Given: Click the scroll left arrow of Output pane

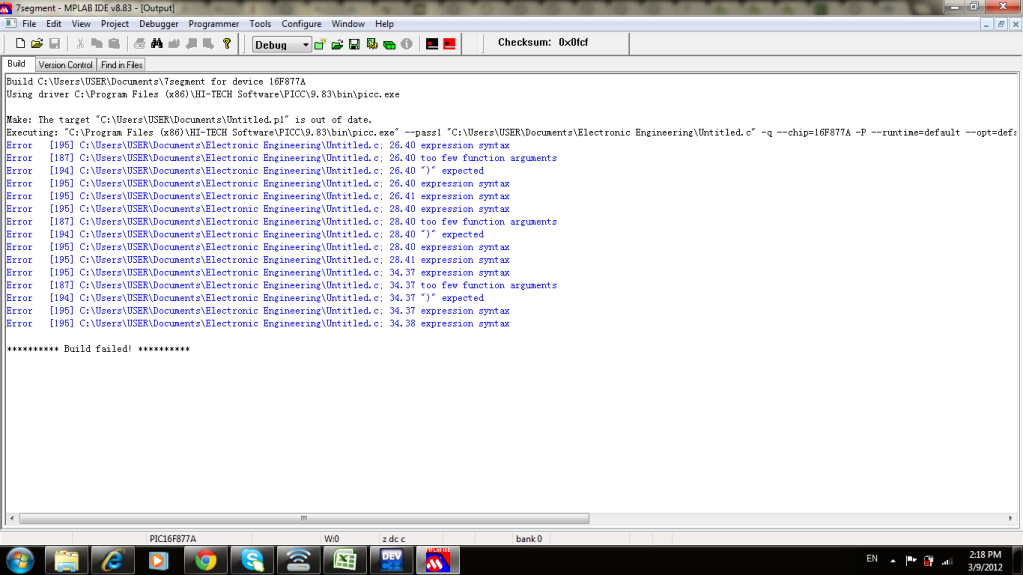Looking at the screenshot, I should click(x=12, y=518).
